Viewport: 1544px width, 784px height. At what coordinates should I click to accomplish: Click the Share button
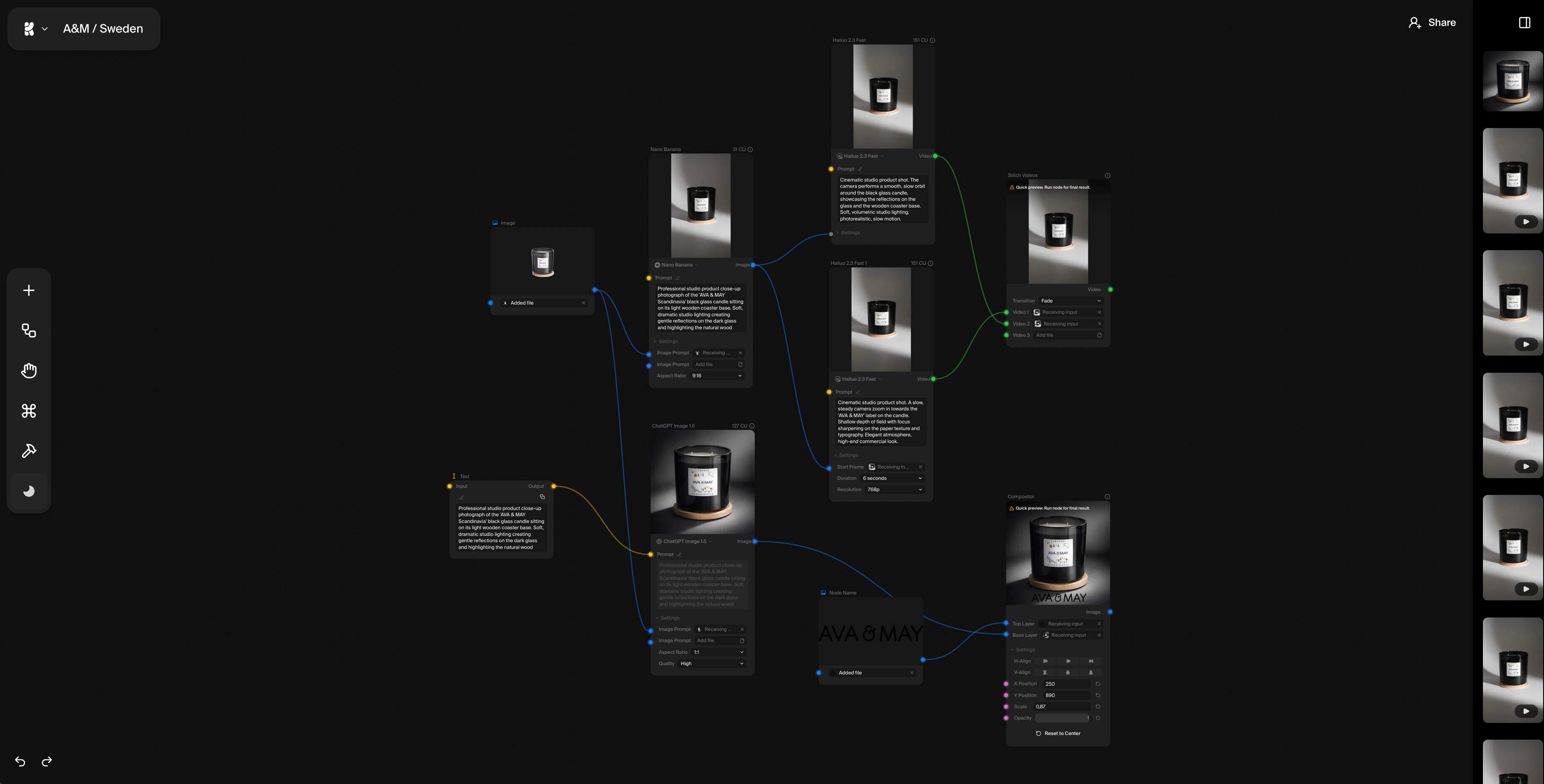coord(1432,23)
